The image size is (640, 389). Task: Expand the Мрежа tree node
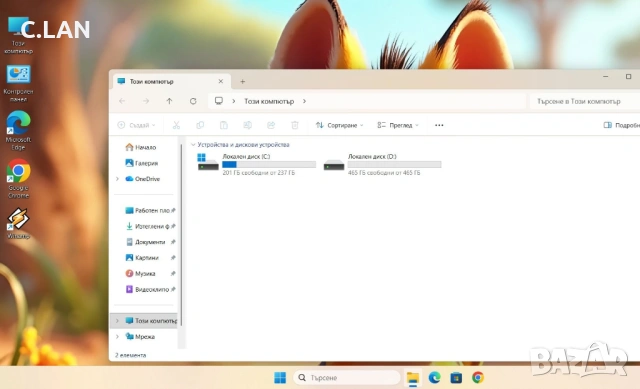tap(118, 337)
